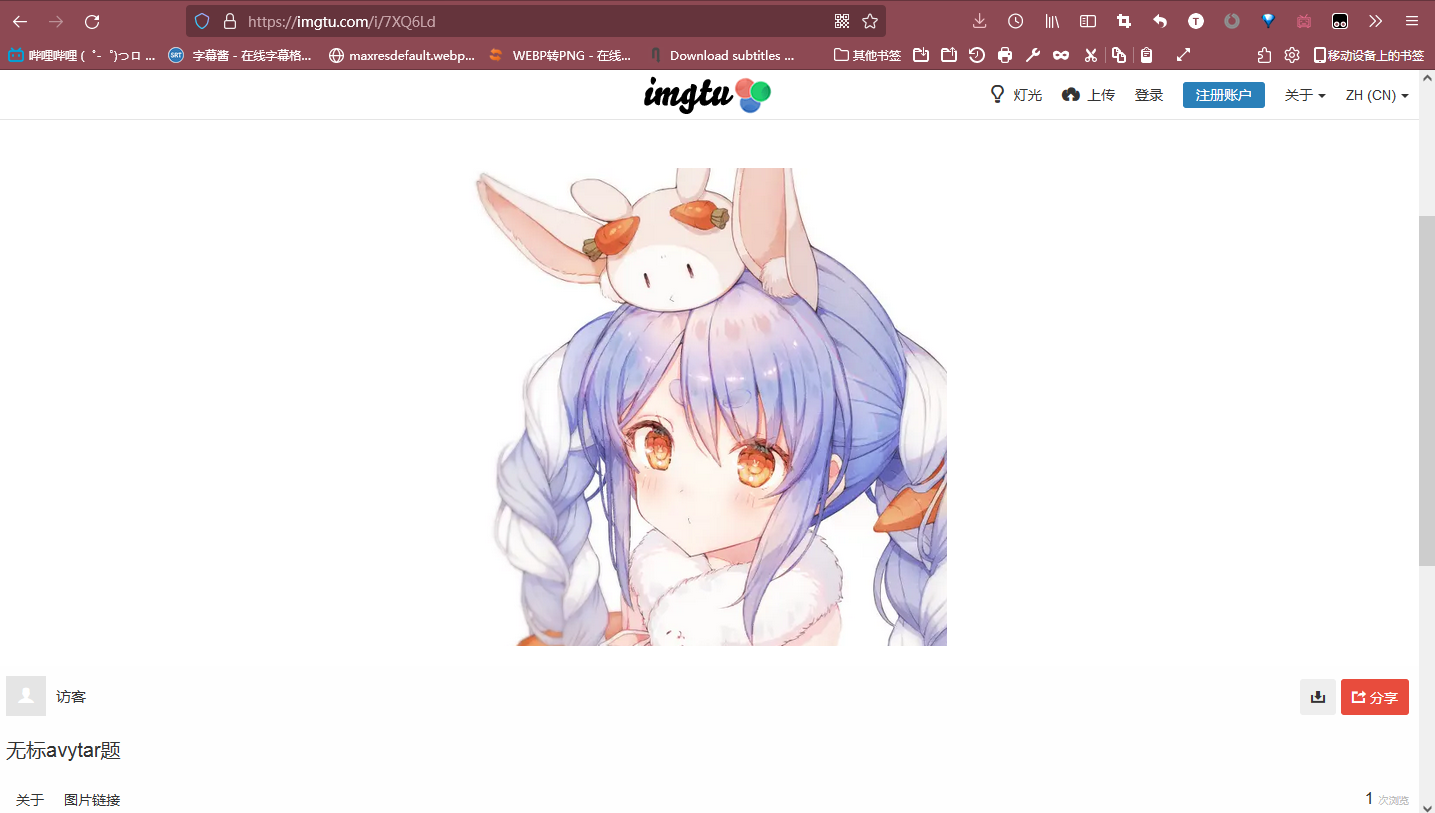Click the 注册账户 register button
Screen dimensions: 1435x813
tap(1223, 95)
